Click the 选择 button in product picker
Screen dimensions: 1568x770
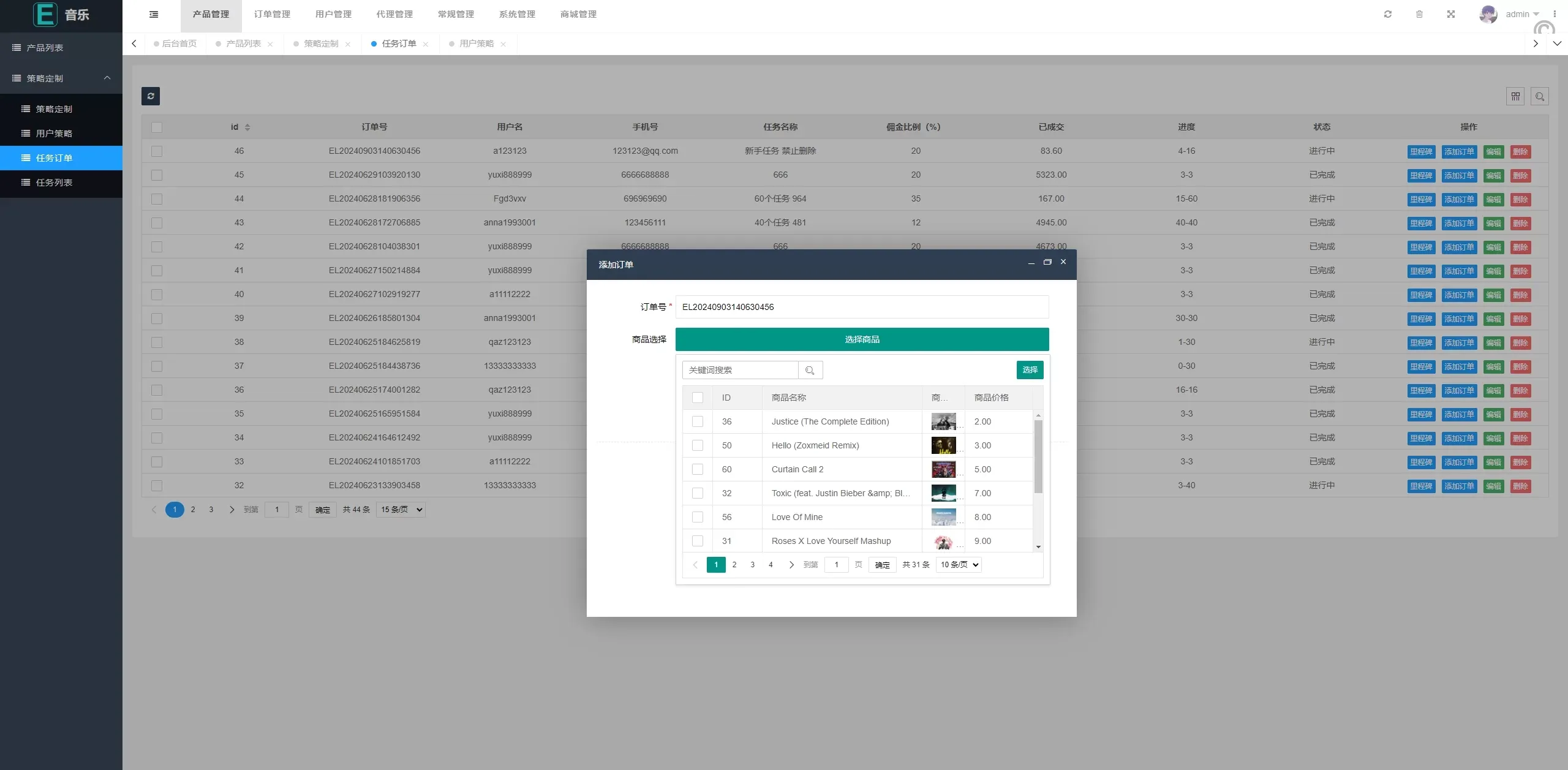[1030, 370]
